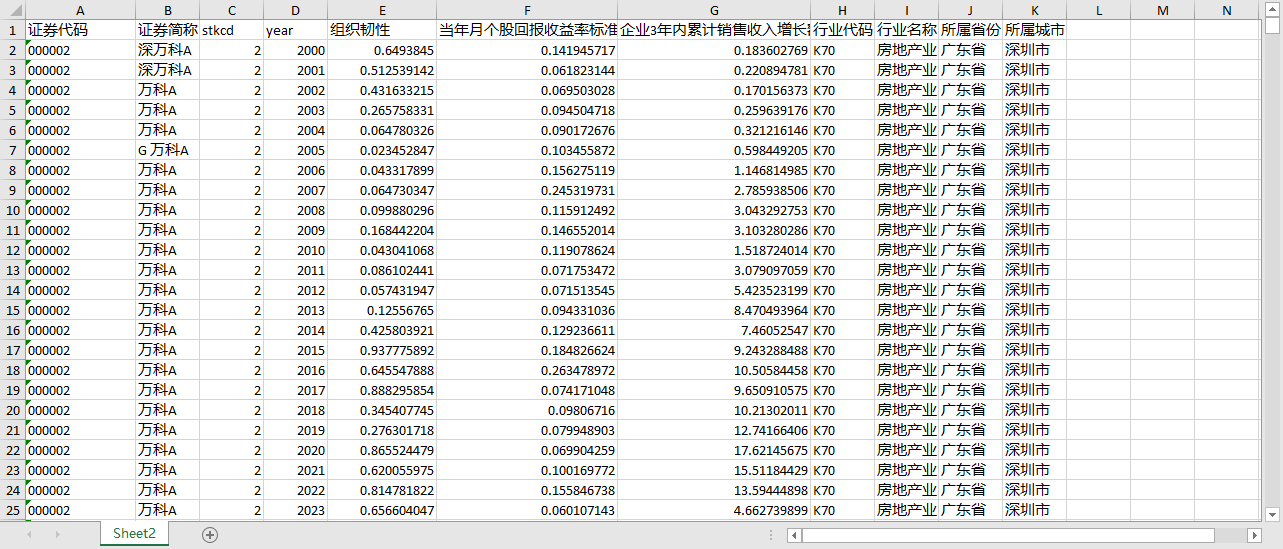The width and height of the screenshot is (1283, 549).
Task: Click the vertical scrollbar down arrow
Action: click(x=1273, y=515)
